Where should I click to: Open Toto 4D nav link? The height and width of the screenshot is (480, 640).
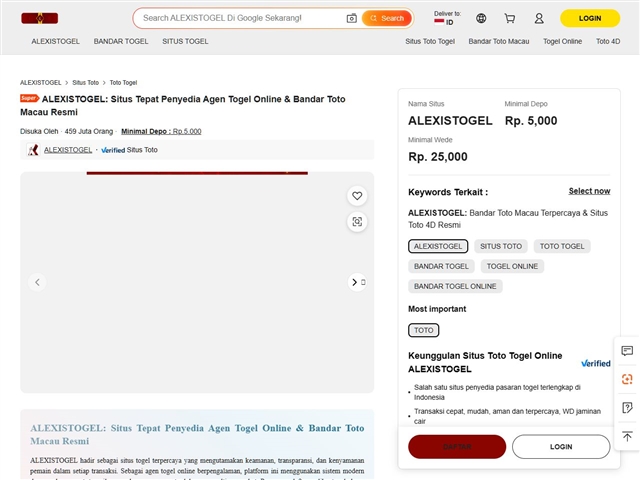point(608,41)
